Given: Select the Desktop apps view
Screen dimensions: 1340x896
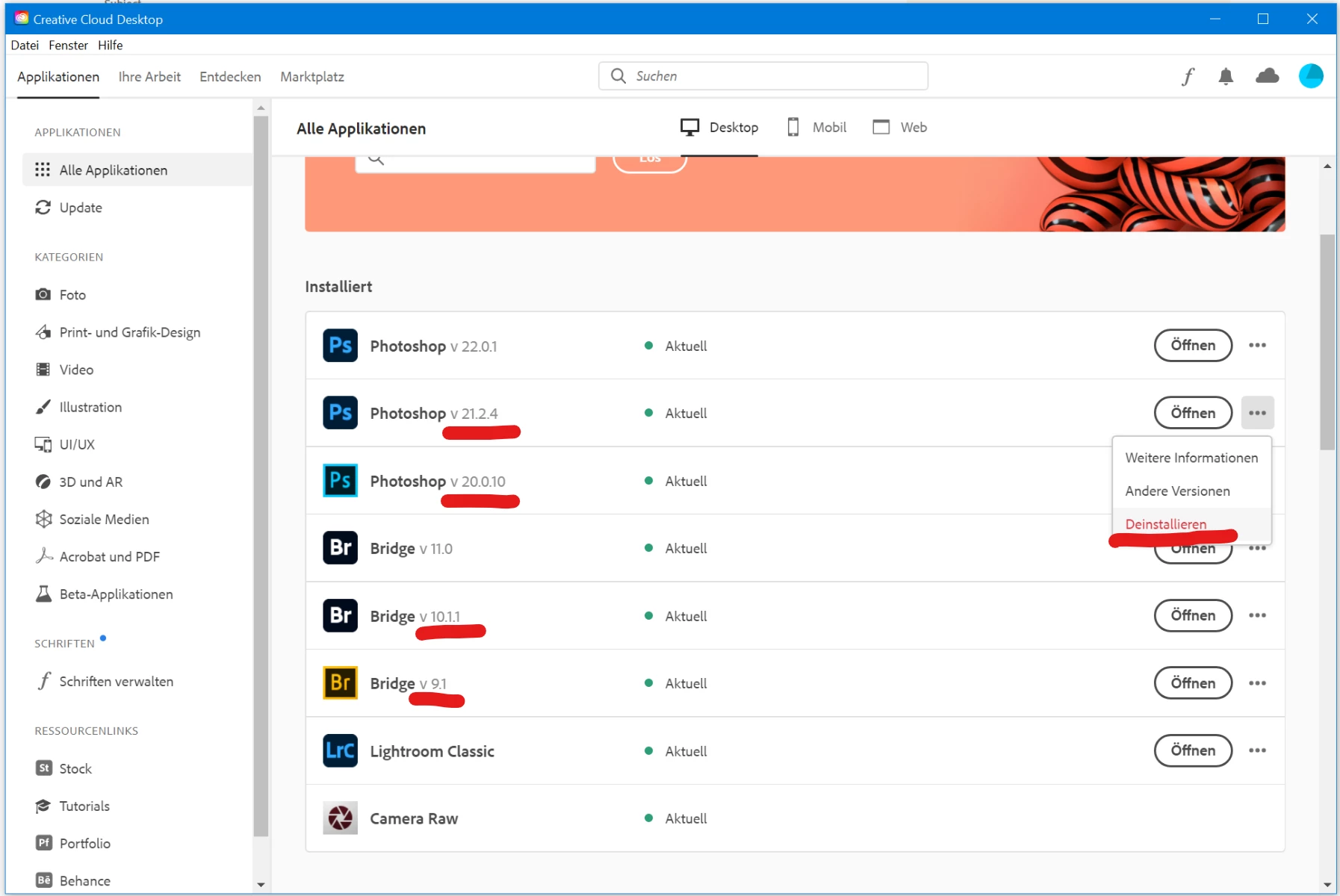Looking at the screenshot, I should 719,127.
